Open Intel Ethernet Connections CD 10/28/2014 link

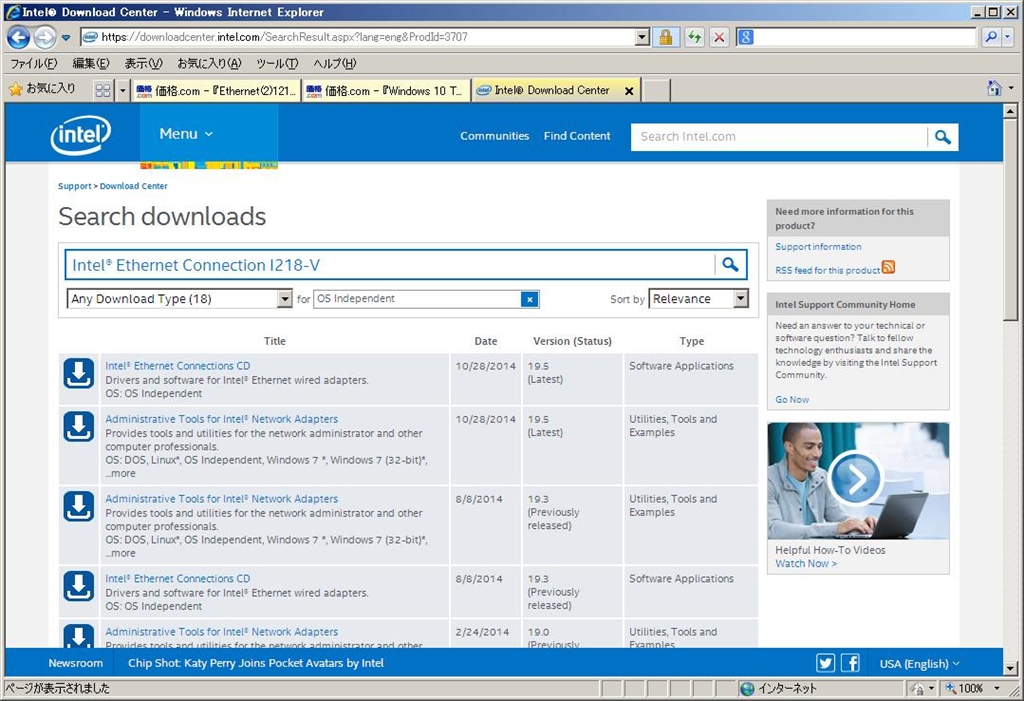pyautogui.click(x=178, y=366)
